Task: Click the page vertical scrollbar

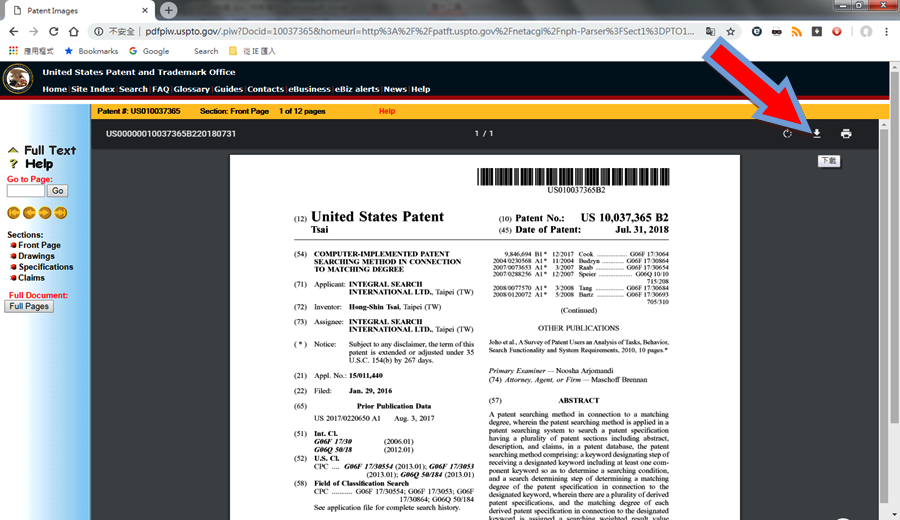Action: point(894,247)
